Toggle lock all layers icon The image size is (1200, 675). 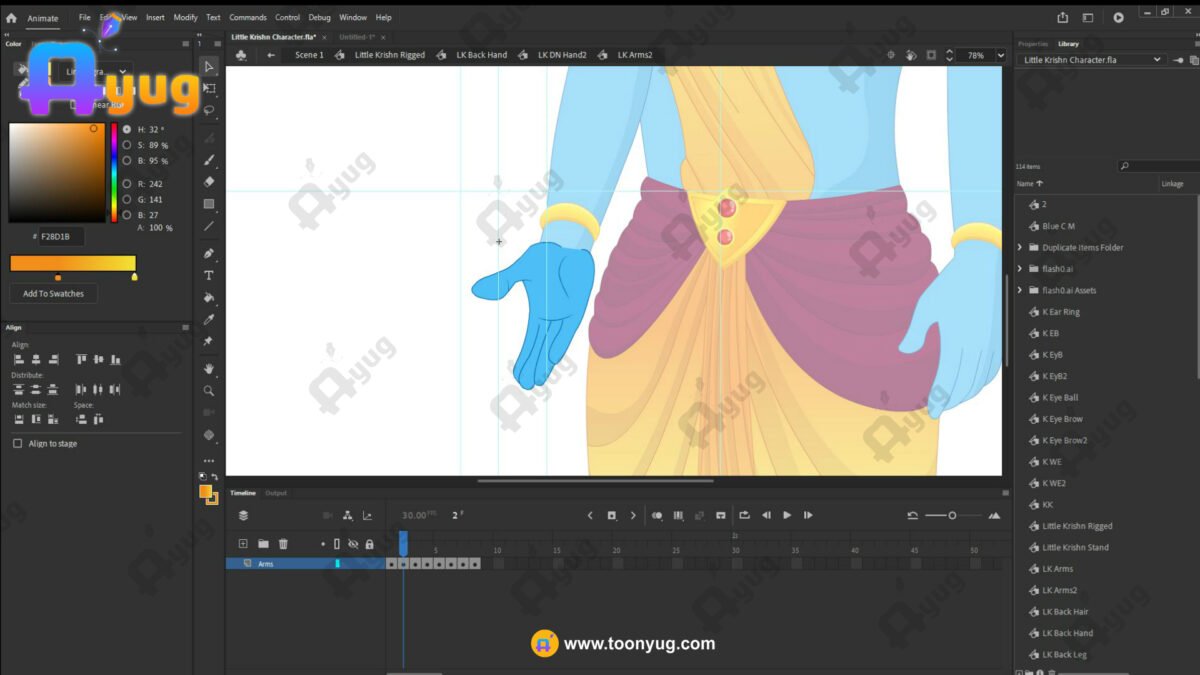coord(369,544)
